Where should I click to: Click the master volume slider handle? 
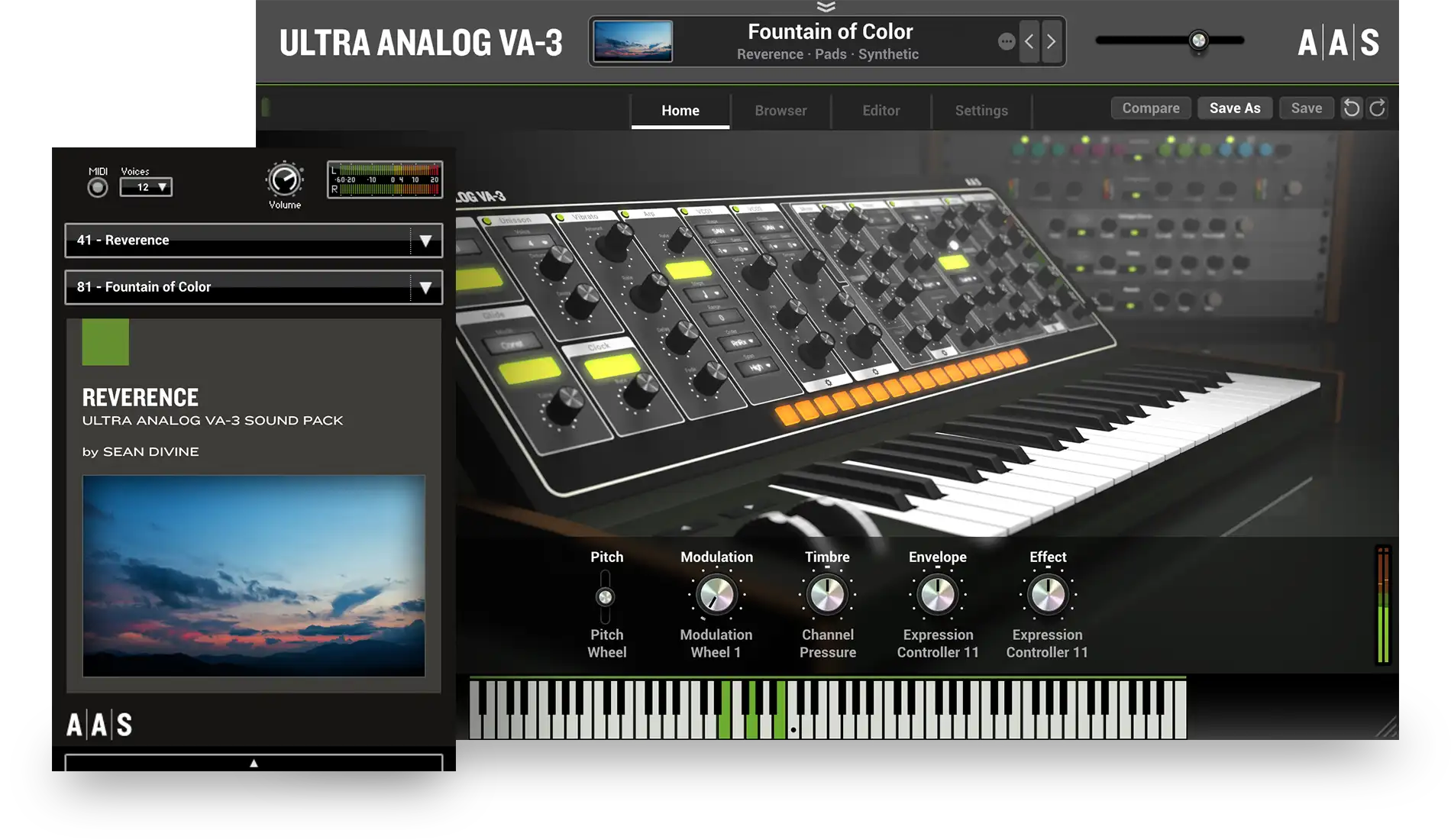1198,40
